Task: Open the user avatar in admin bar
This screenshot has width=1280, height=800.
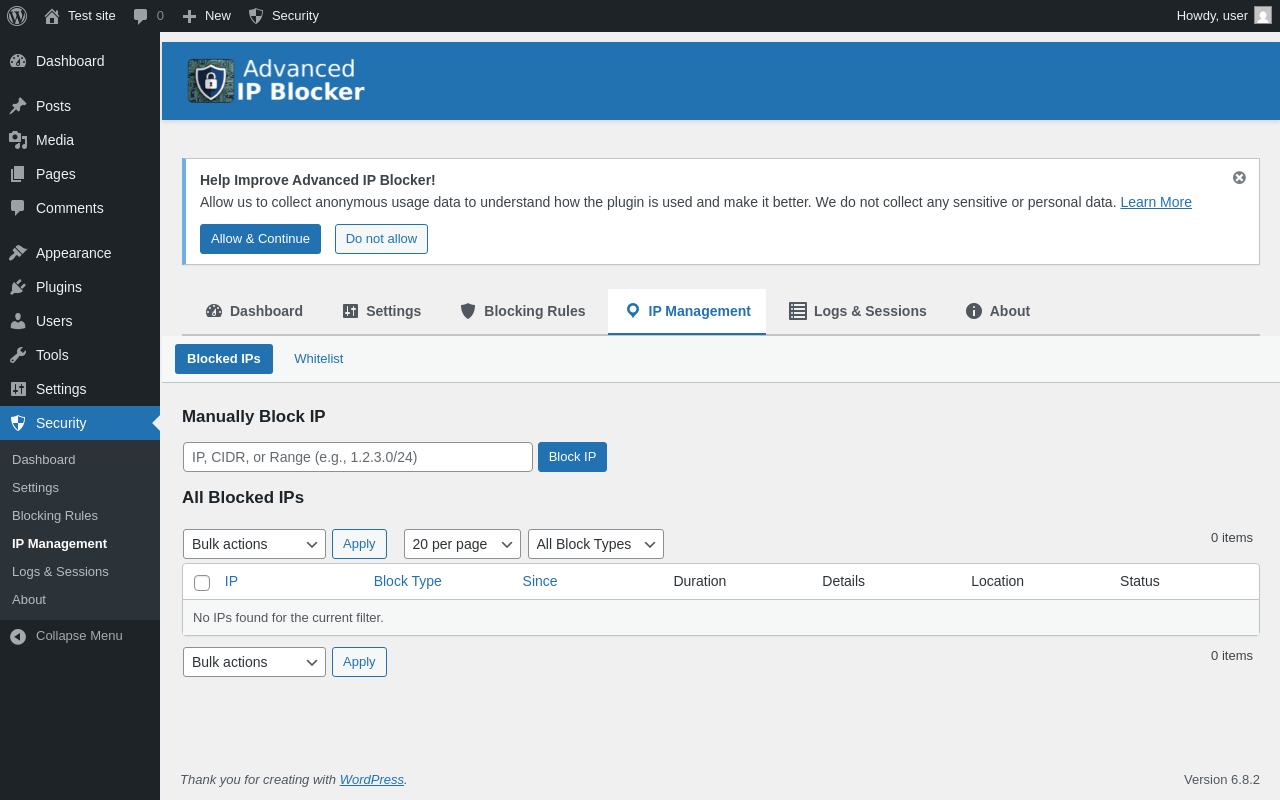Action: click(x=1263, y=15)
